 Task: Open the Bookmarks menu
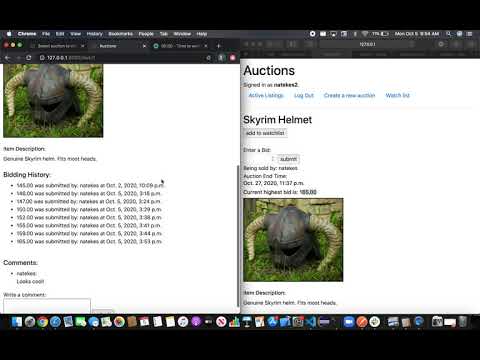tap(121, 34)
